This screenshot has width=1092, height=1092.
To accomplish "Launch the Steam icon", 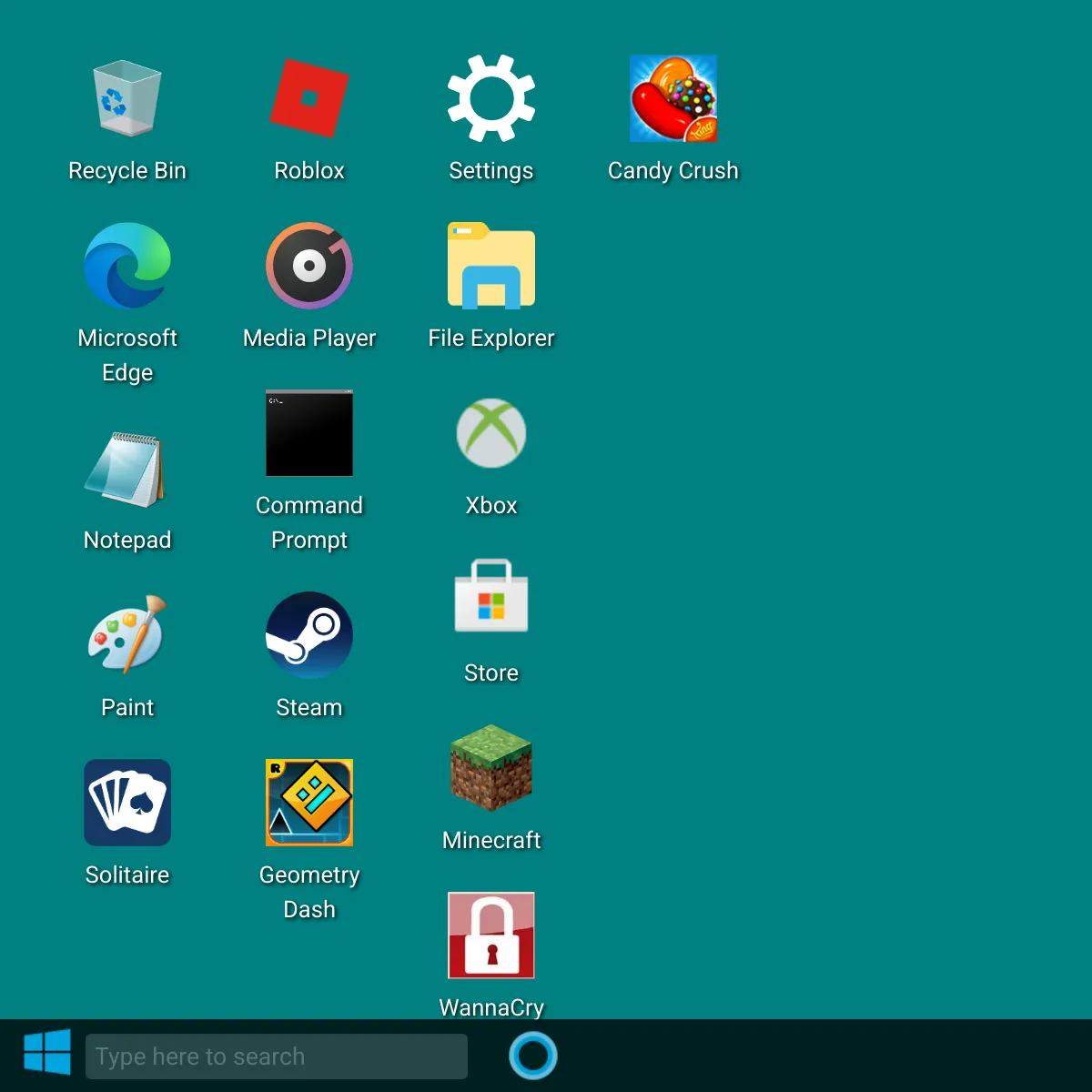I will 309,635.
